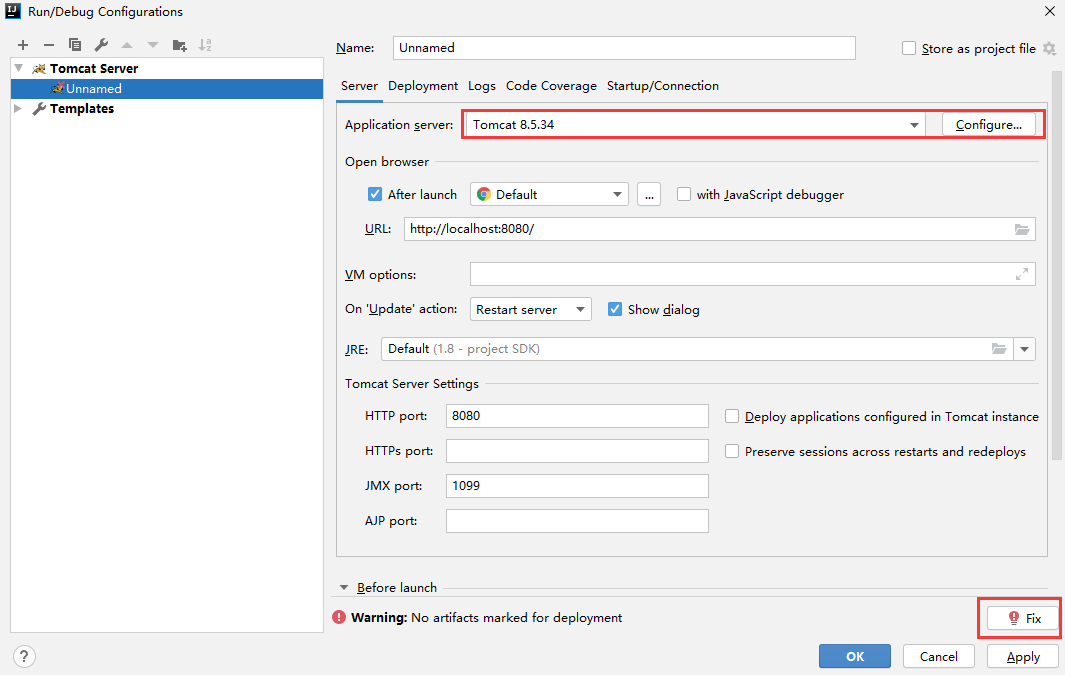Open gear icon next to Store as project file
1065x675 pixels.
(x=1049, y=48)
